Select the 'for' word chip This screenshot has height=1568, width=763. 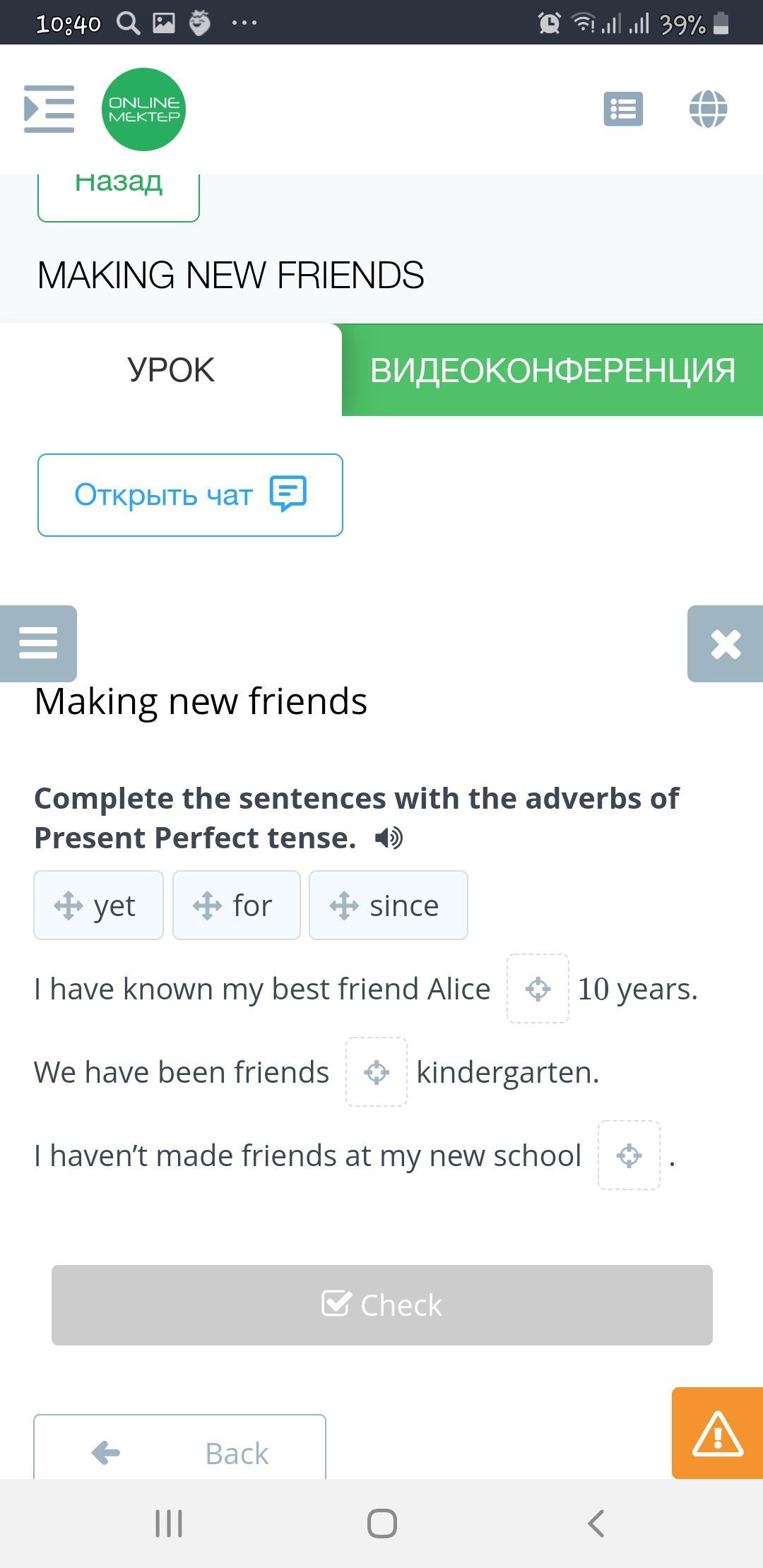point(236,905)
